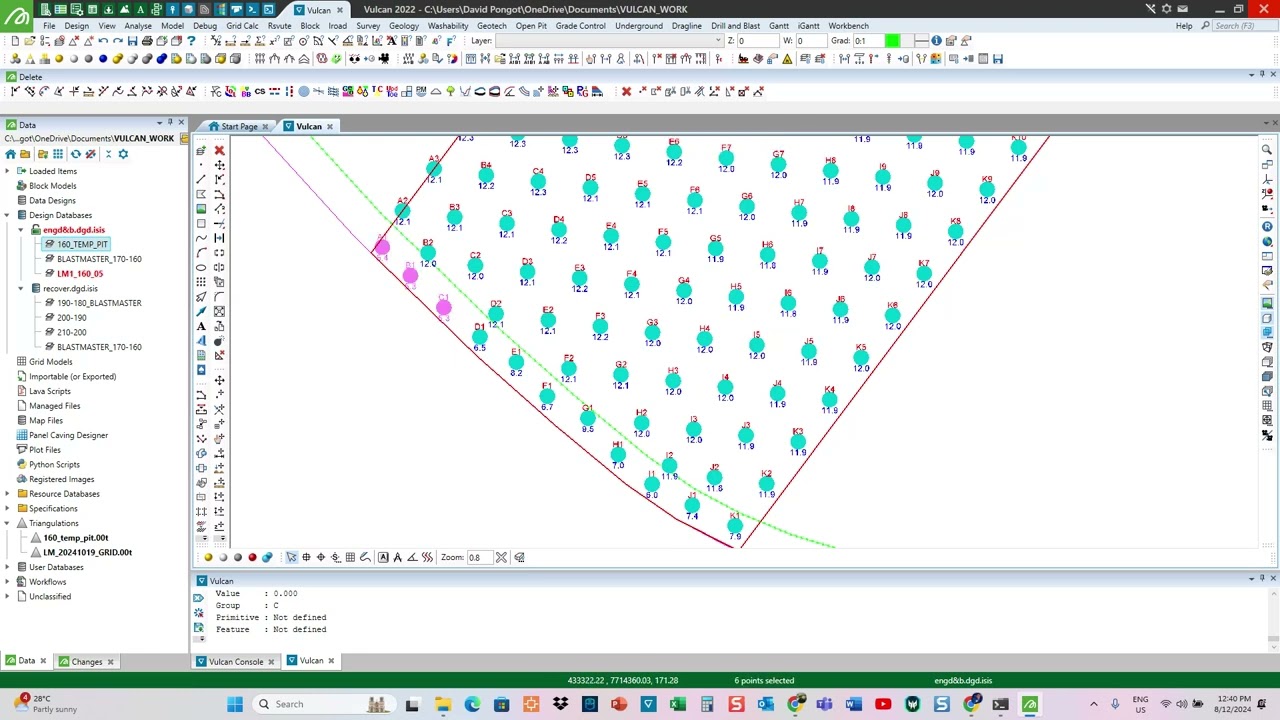Image resolution: width=1280 pixels, height=720 pixels.
Task: Click the green colour swatch near Grad
Action: (x=892, y=41)
